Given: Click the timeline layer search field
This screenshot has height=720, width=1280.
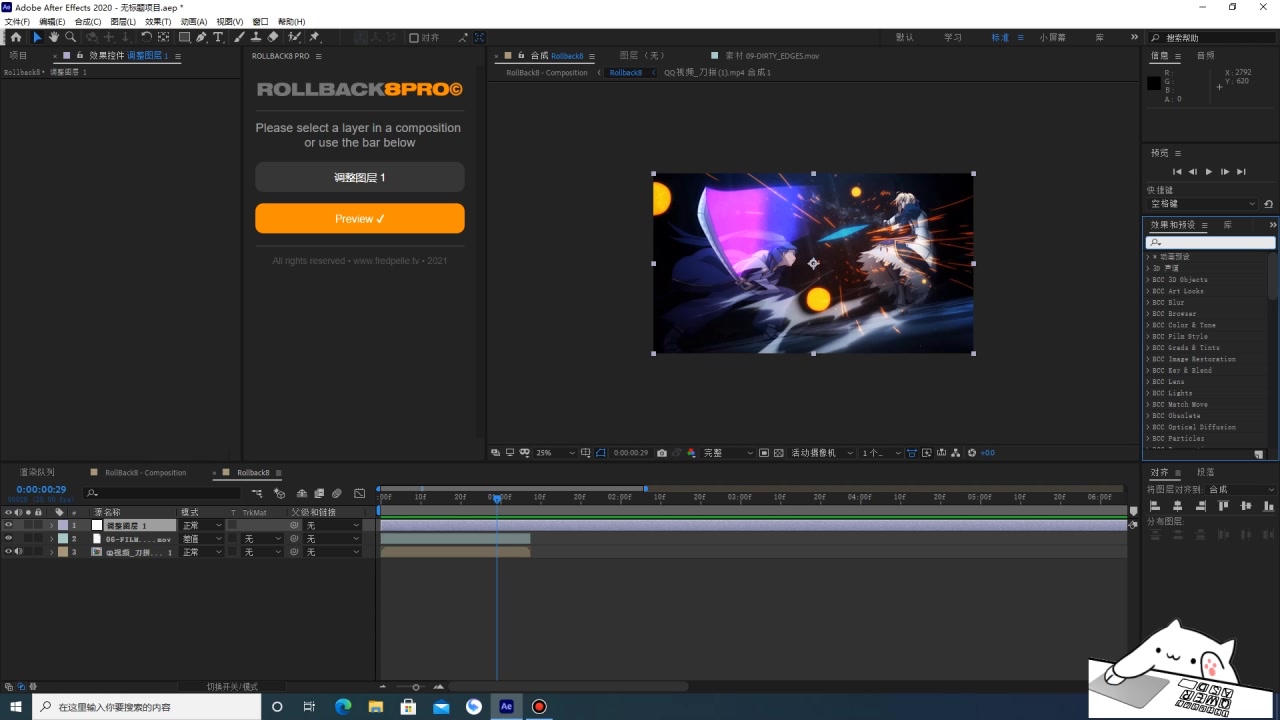Looking at the screenshot, I should [x=163, y=493].
